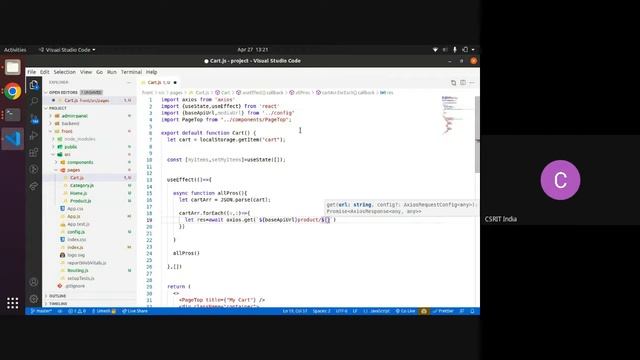Viewport: 640px width, 360px height.
Task: Click the Visual Studio Code dock icon
Action: click(13, 139)
